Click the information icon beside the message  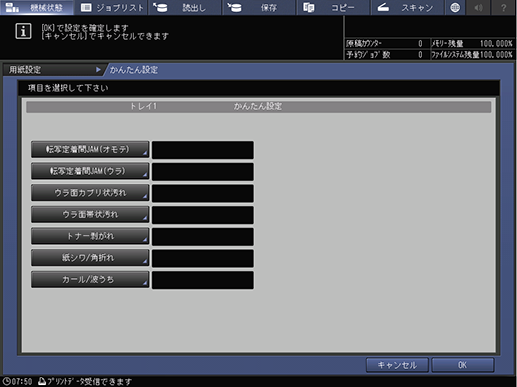pos(23,31)
